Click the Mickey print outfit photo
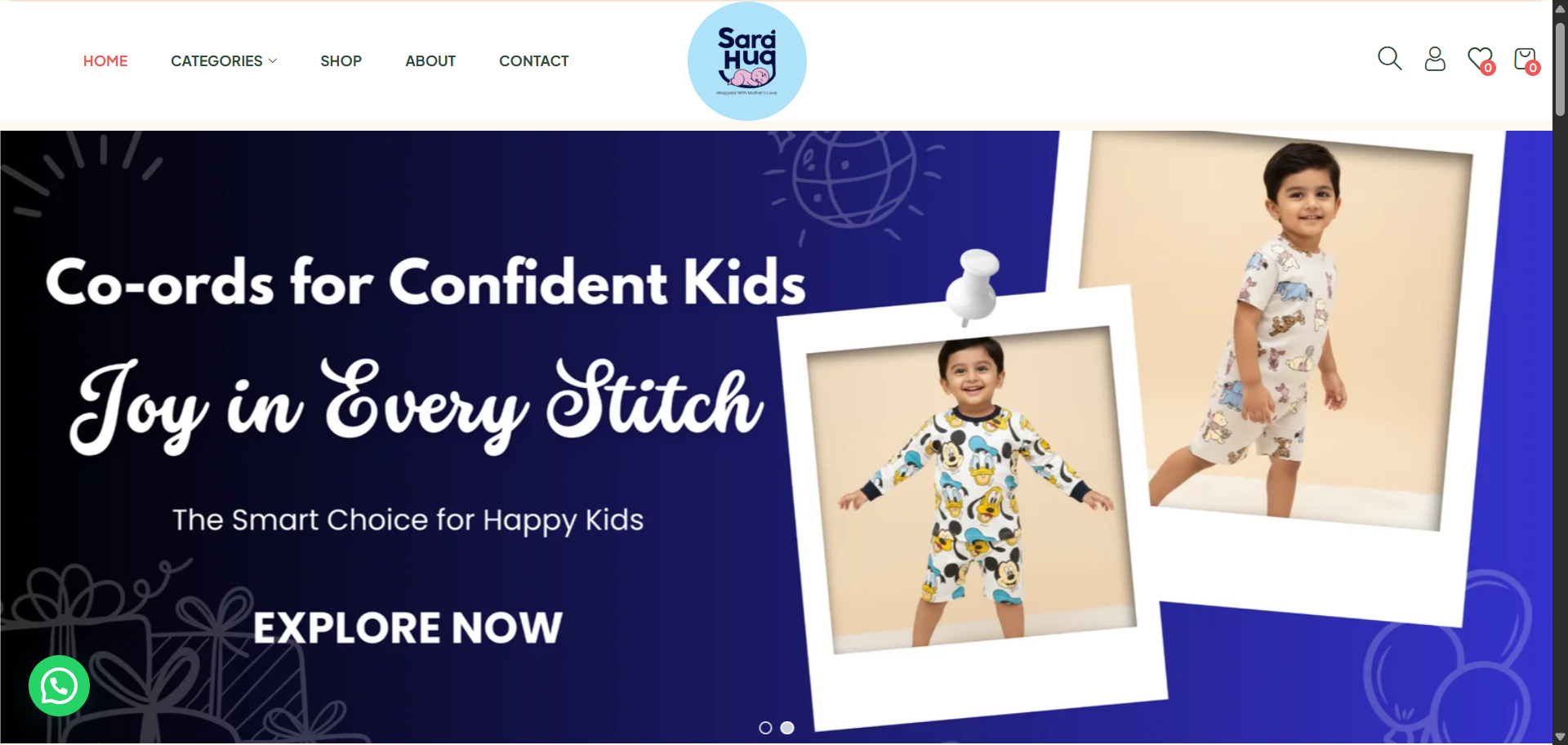The width and height of the screenshot is (1568, 745). [971, 490]
